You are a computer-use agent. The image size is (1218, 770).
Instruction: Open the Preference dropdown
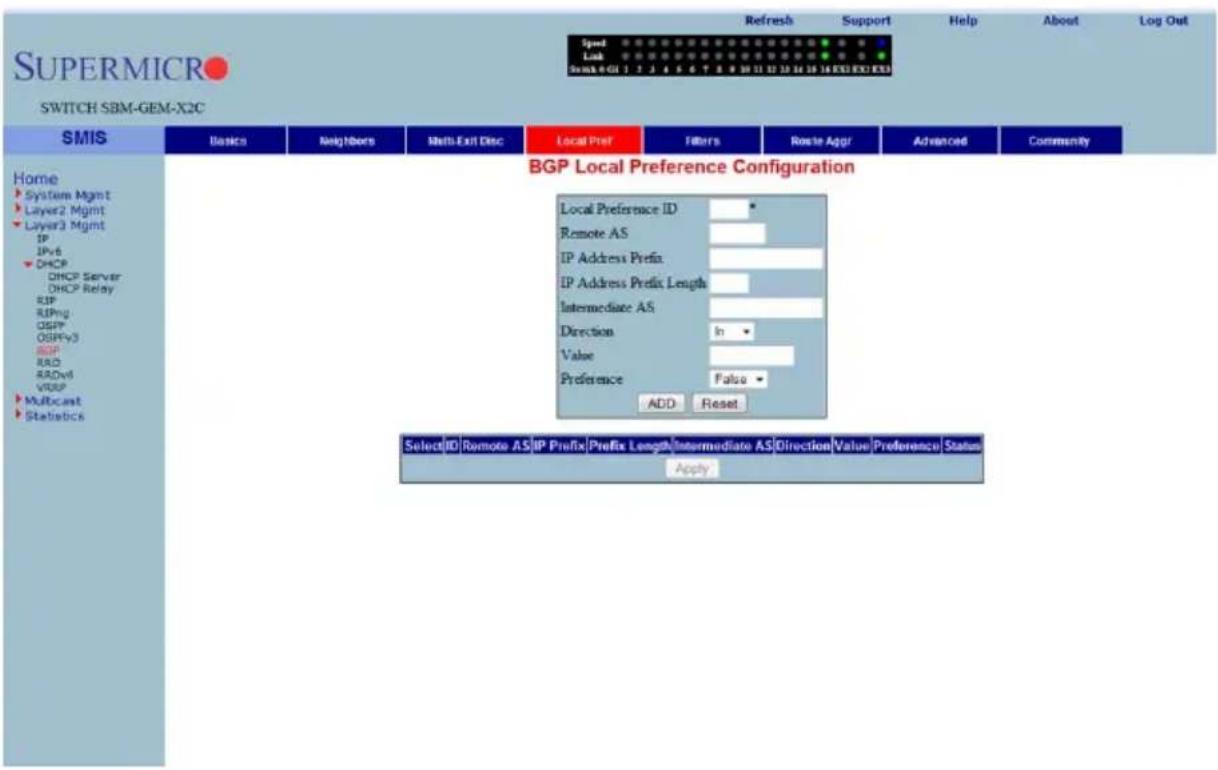738,379
